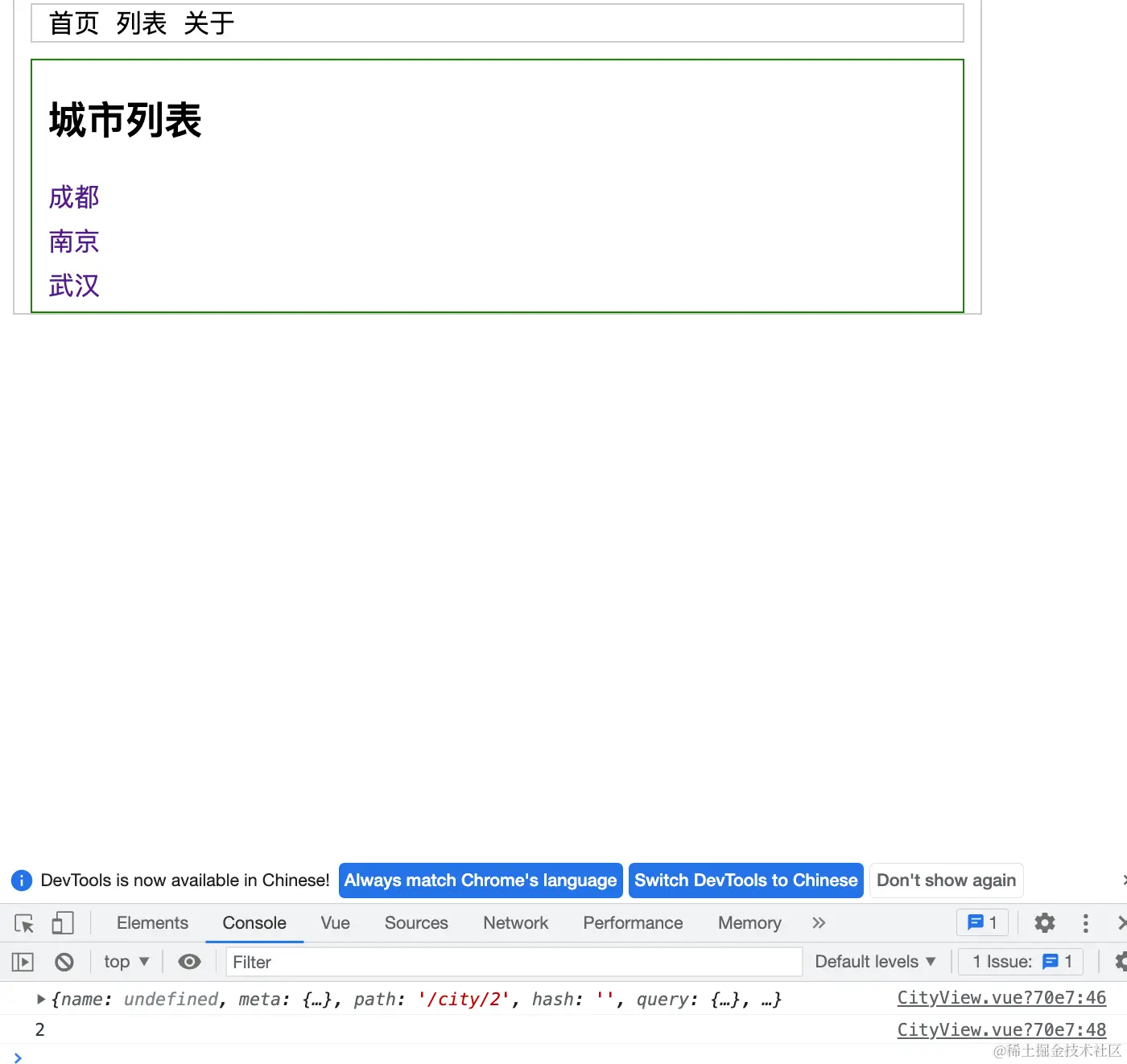
Task: Open the Vue devtools tab
Action: point(335,923)
